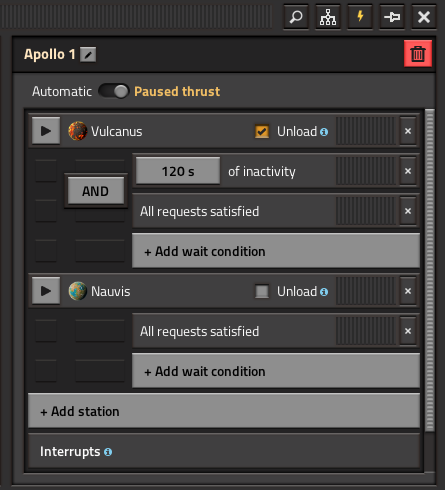Enable the Nauvis Unload checkbox
Image resolution: width=445 pixels, height=490 pixels.
(x=262, y=291)
